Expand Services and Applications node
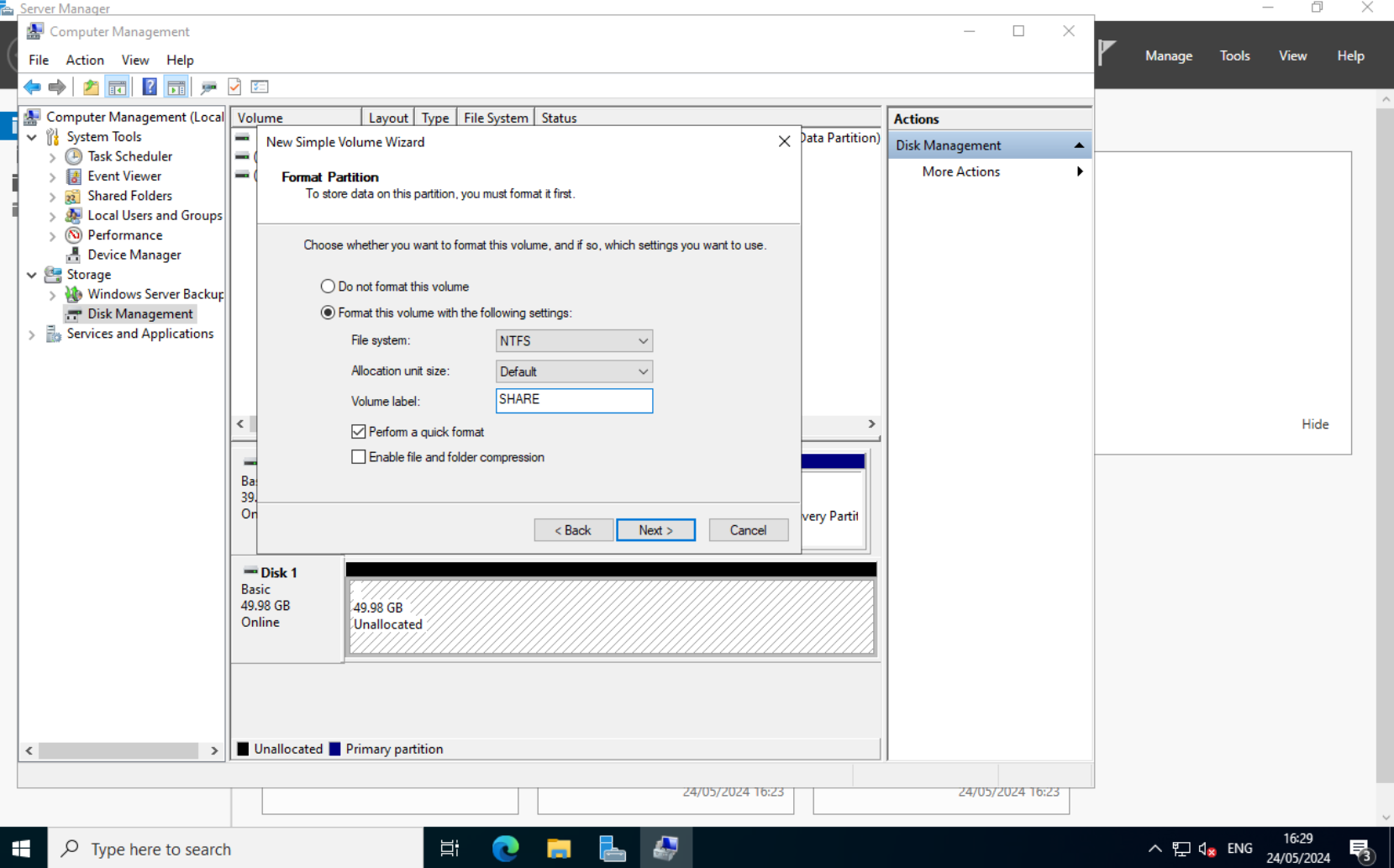This screenshot has width=1394, height=868. tap(32, 334)
